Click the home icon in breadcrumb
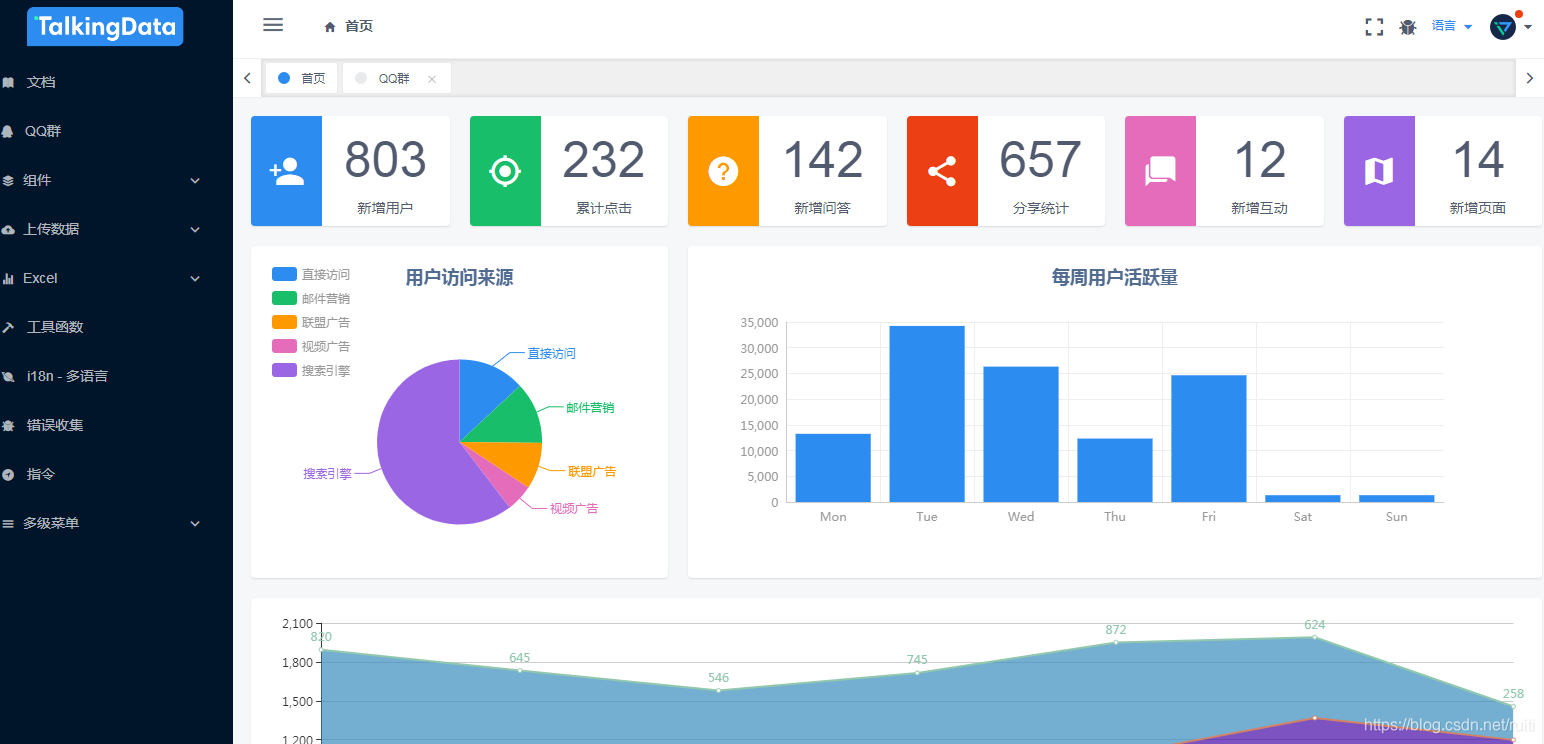 coord(330,27)
